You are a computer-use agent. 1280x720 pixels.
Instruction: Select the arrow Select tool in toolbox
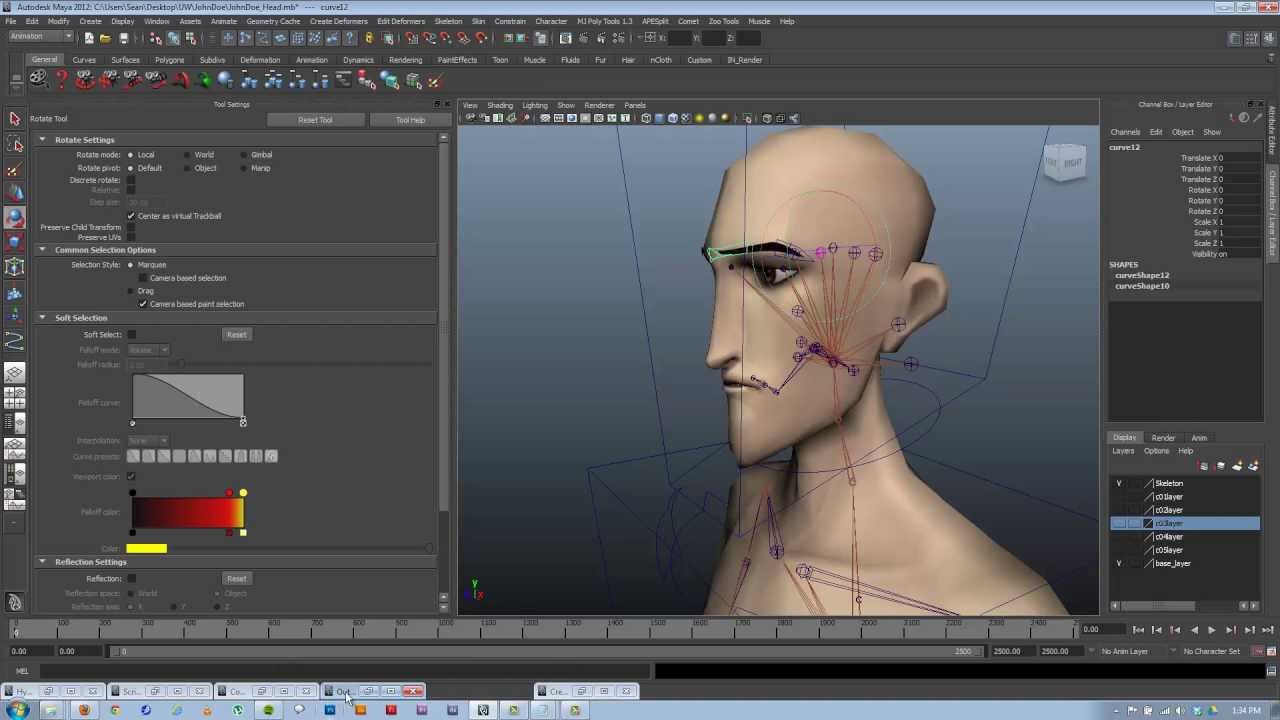point(15,119)
